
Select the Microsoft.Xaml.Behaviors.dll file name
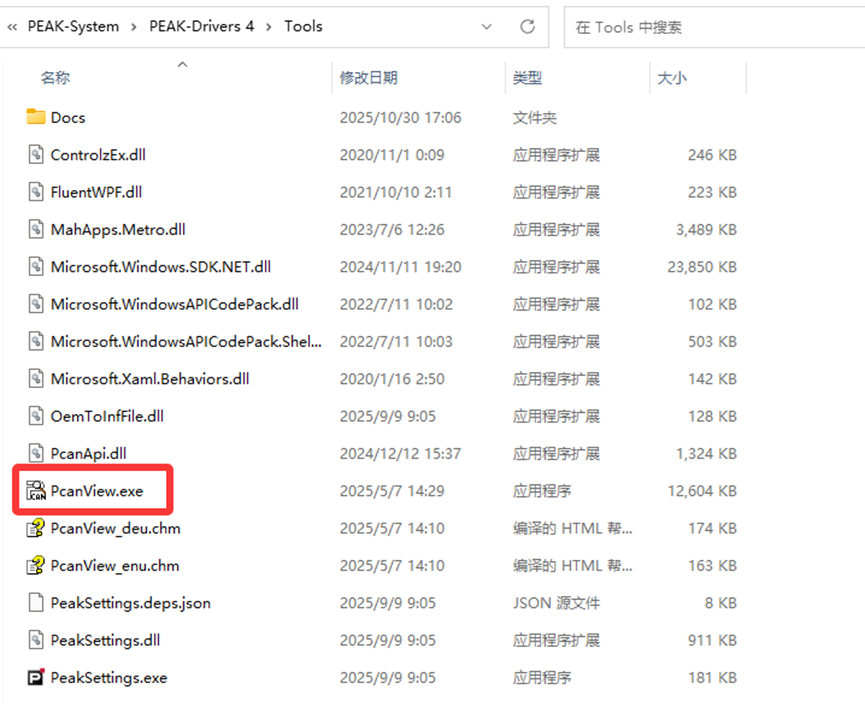150,379
